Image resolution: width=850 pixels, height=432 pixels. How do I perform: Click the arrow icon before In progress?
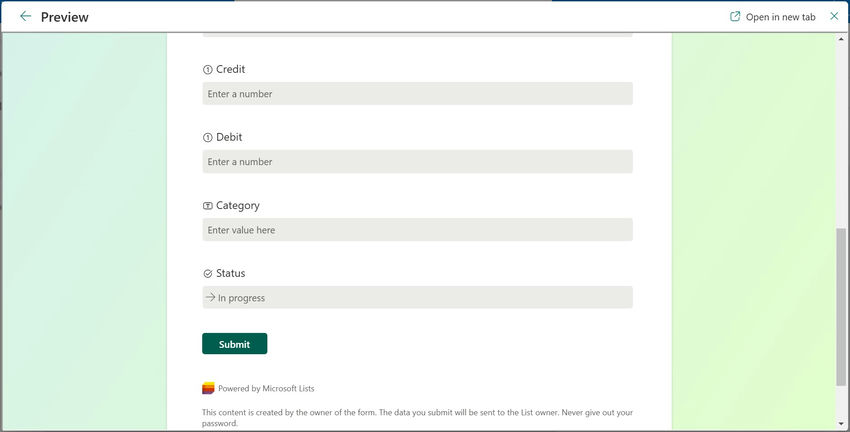pos(211,298)
